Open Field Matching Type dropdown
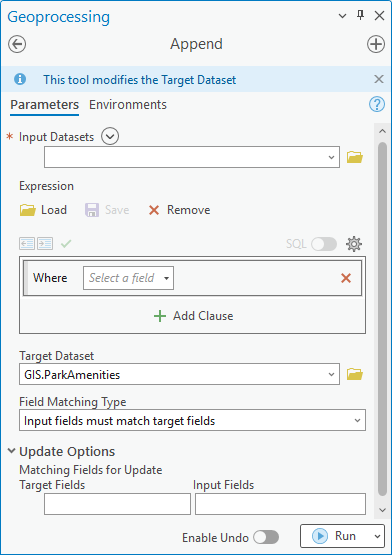This screenshot has width=392, height=555. coord(192,420)
